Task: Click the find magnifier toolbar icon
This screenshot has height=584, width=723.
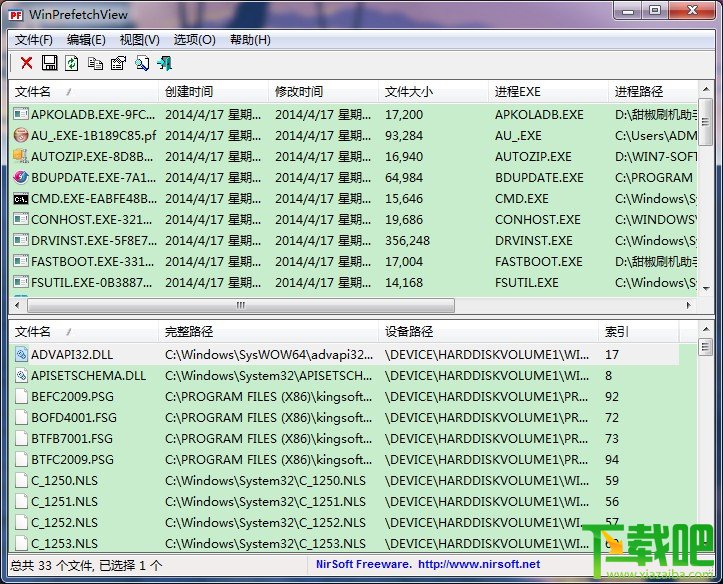Action: pos(142,63)
